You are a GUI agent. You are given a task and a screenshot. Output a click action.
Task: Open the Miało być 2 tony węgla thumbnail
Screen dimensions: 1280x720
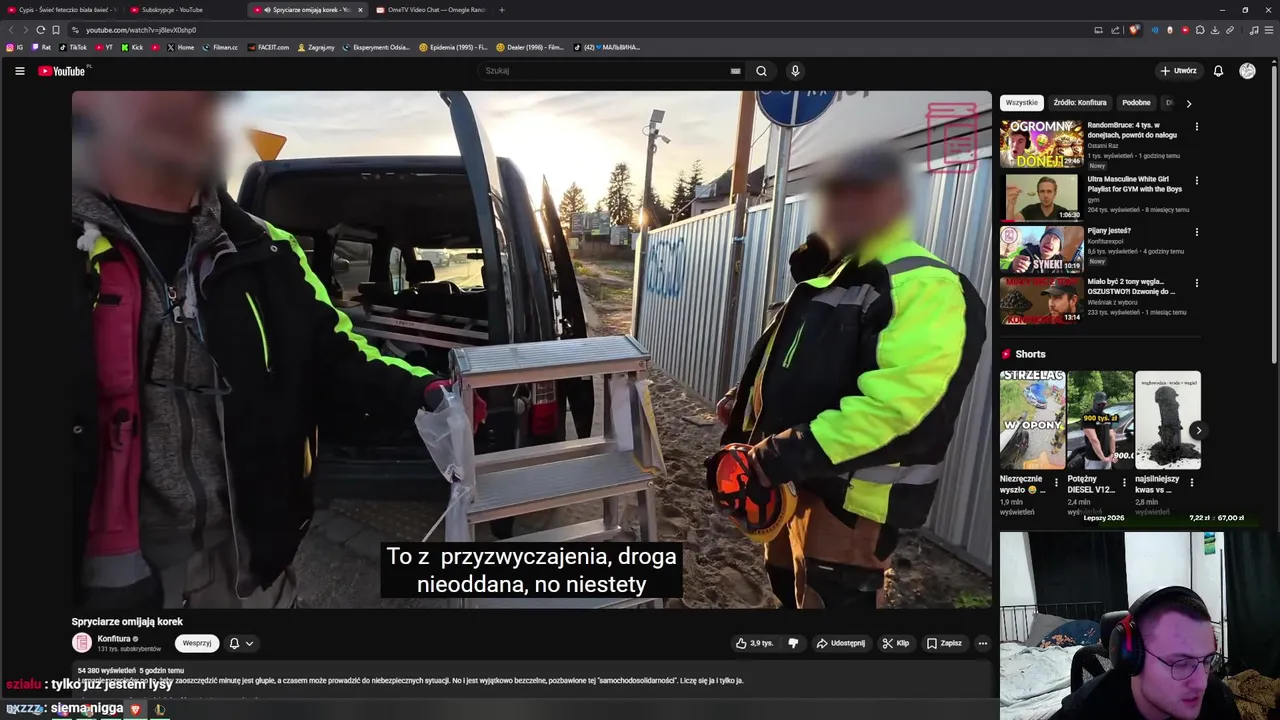click(1041, 301)
